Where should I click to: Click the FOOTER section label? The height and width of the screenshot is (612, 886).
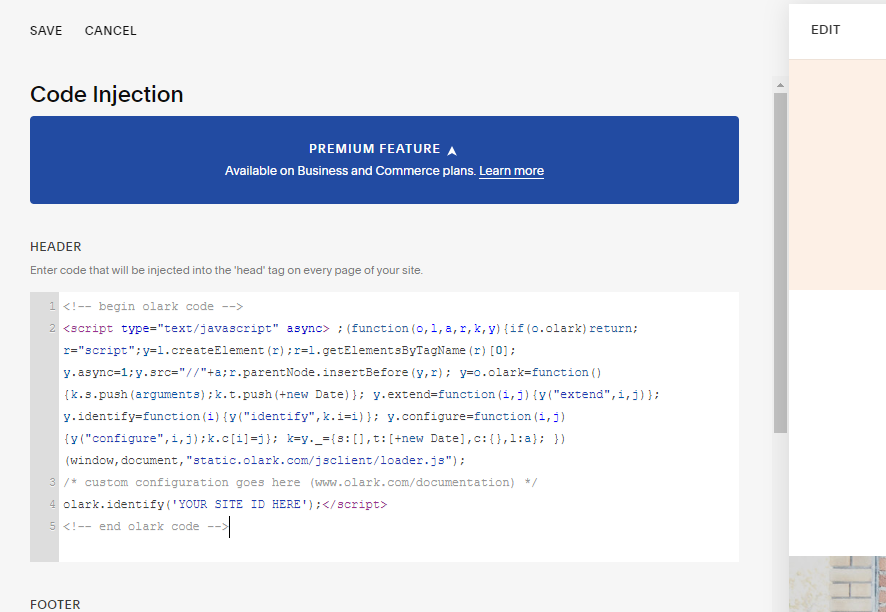(x=54, y=604)
